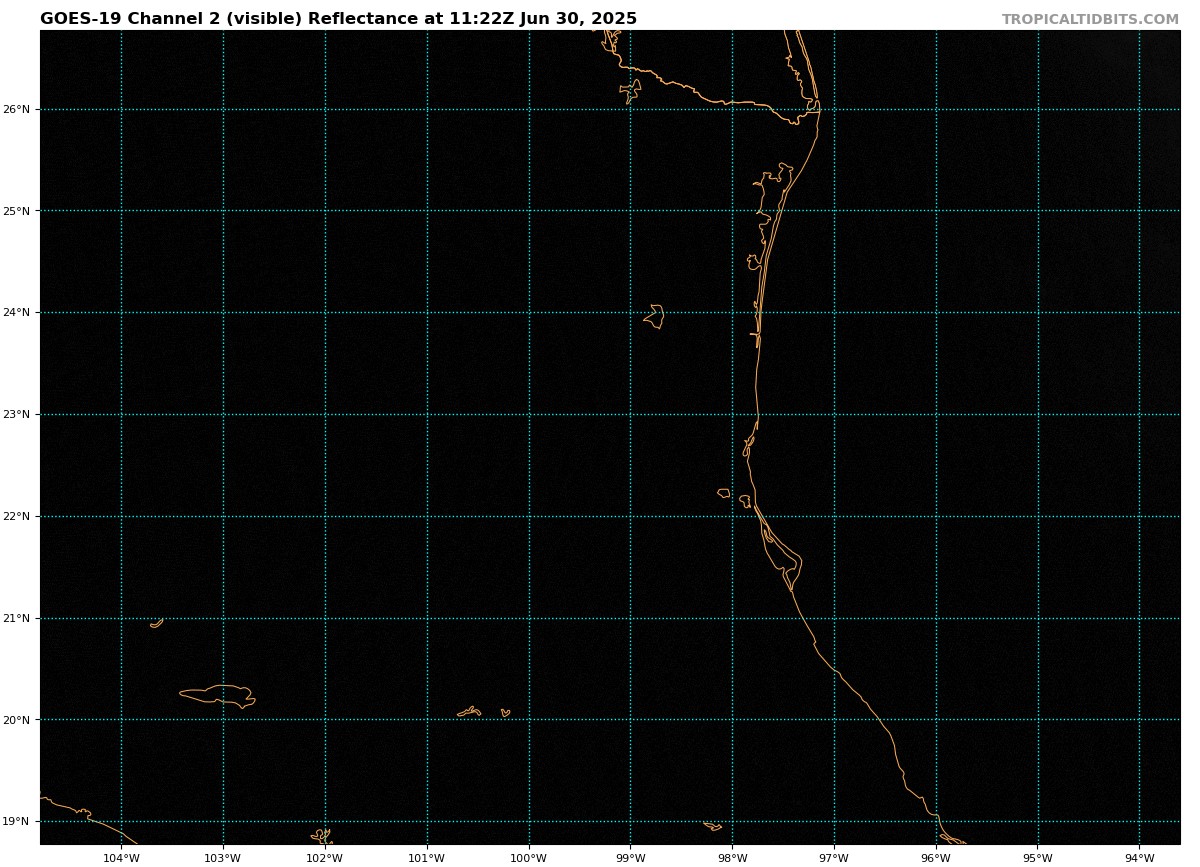The image size is (1200, 867).
Task: Click the 104°W longitude label
Action: coord(121,858)
